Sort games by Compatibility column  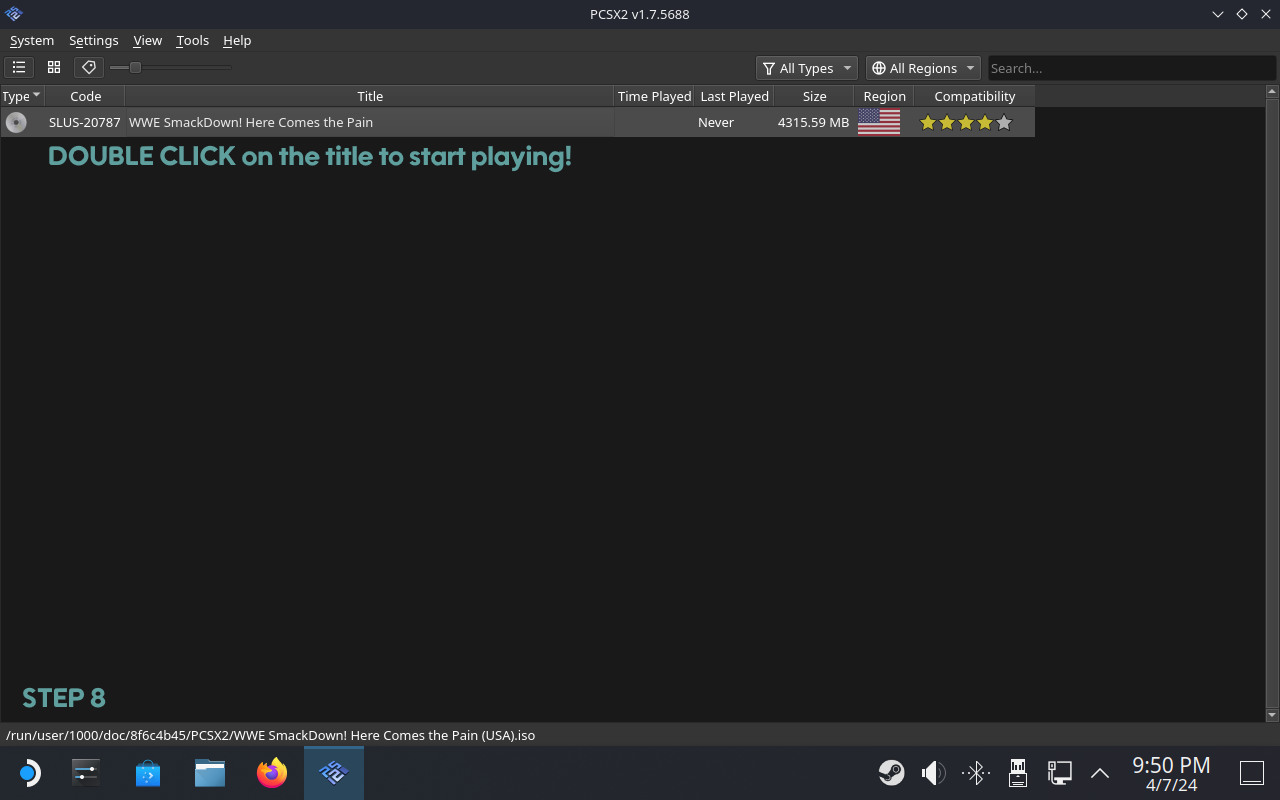click(x=974, y=96)
